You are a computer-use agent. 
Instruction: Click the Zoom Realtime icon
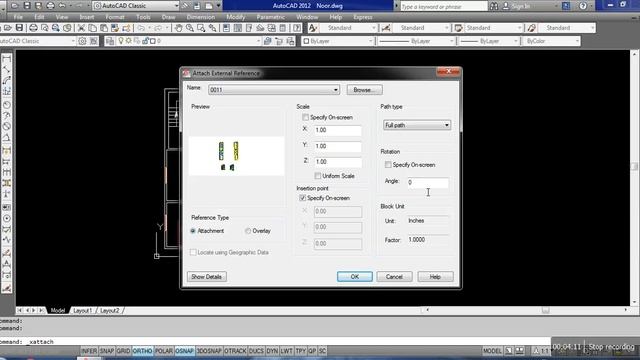click(190, 28)
